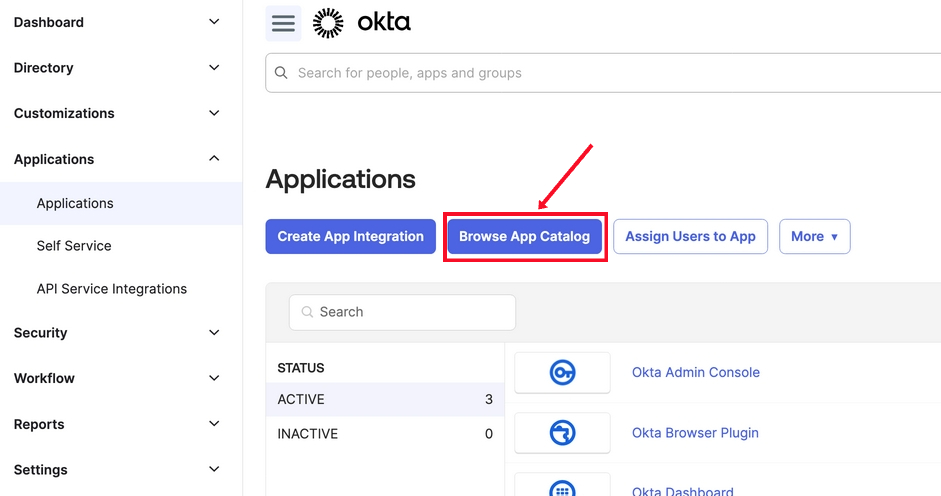Focus the people, apps and groups search field
The width and height of the screenshot is (941, 496).
[603, 73]
